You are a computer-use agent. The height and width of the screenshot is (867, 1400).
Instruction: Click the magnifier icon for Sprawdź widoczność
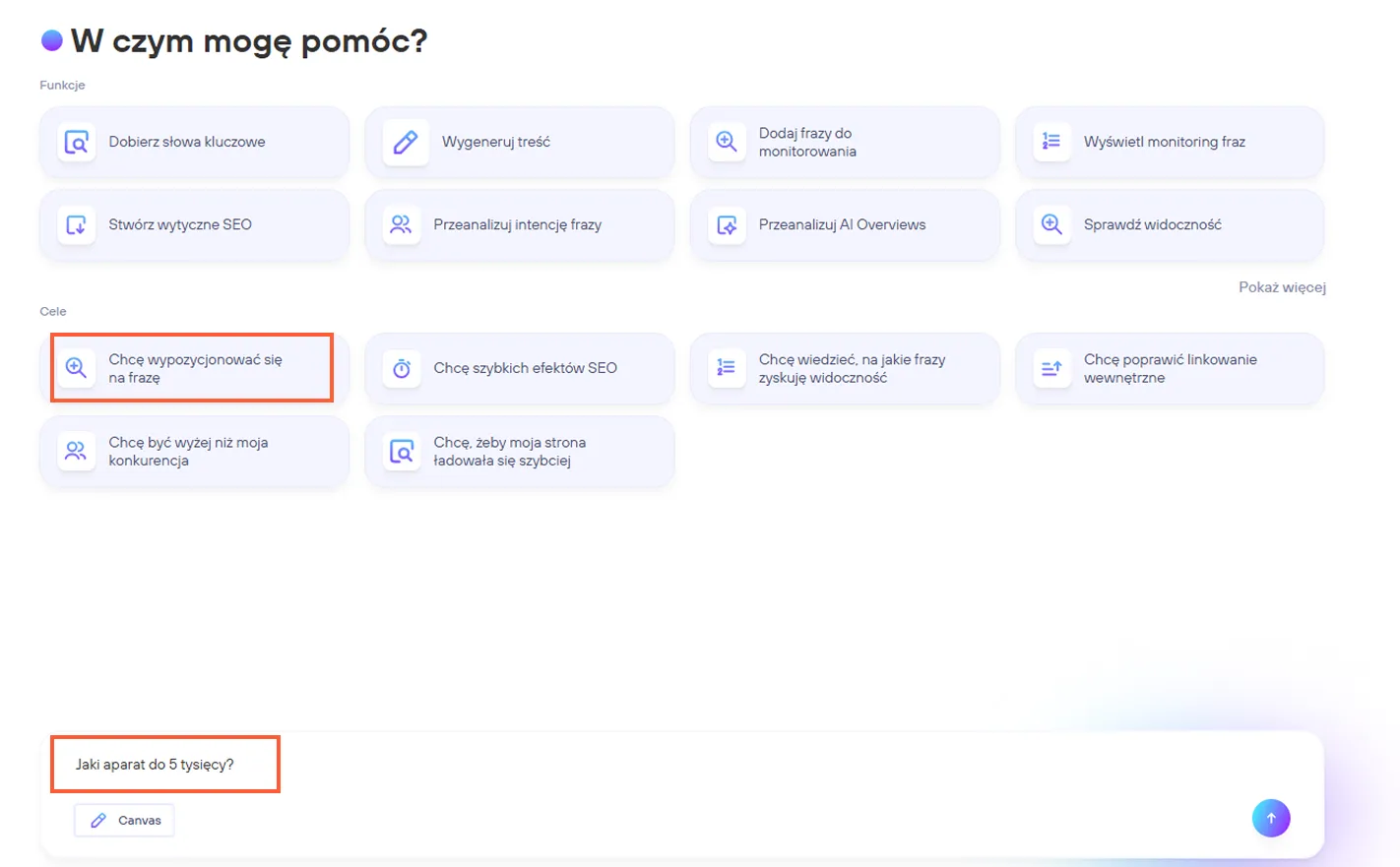point(1051,224)
